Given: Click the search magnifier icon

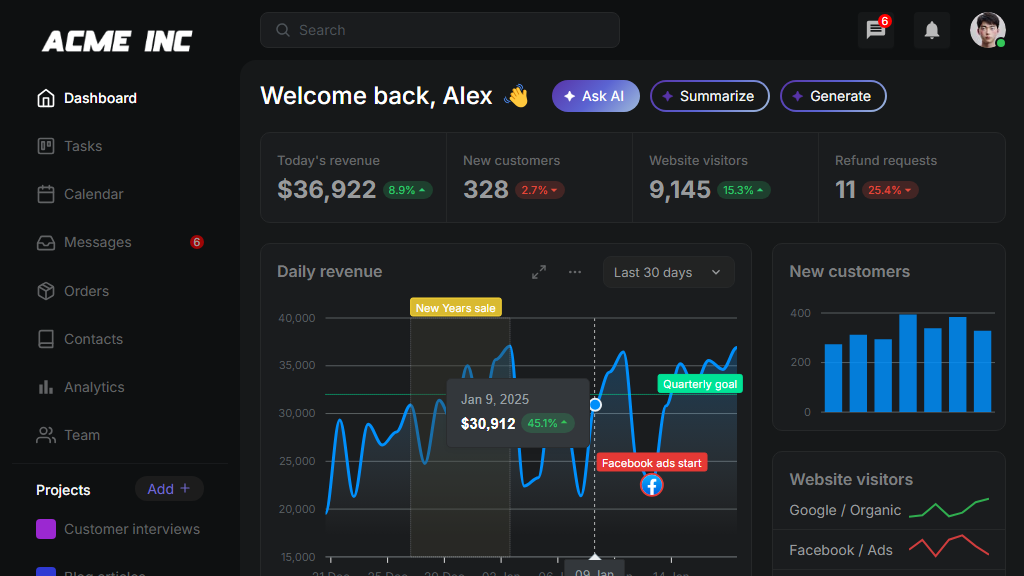Looking at the screenshot, I should [x=283, y=30].
